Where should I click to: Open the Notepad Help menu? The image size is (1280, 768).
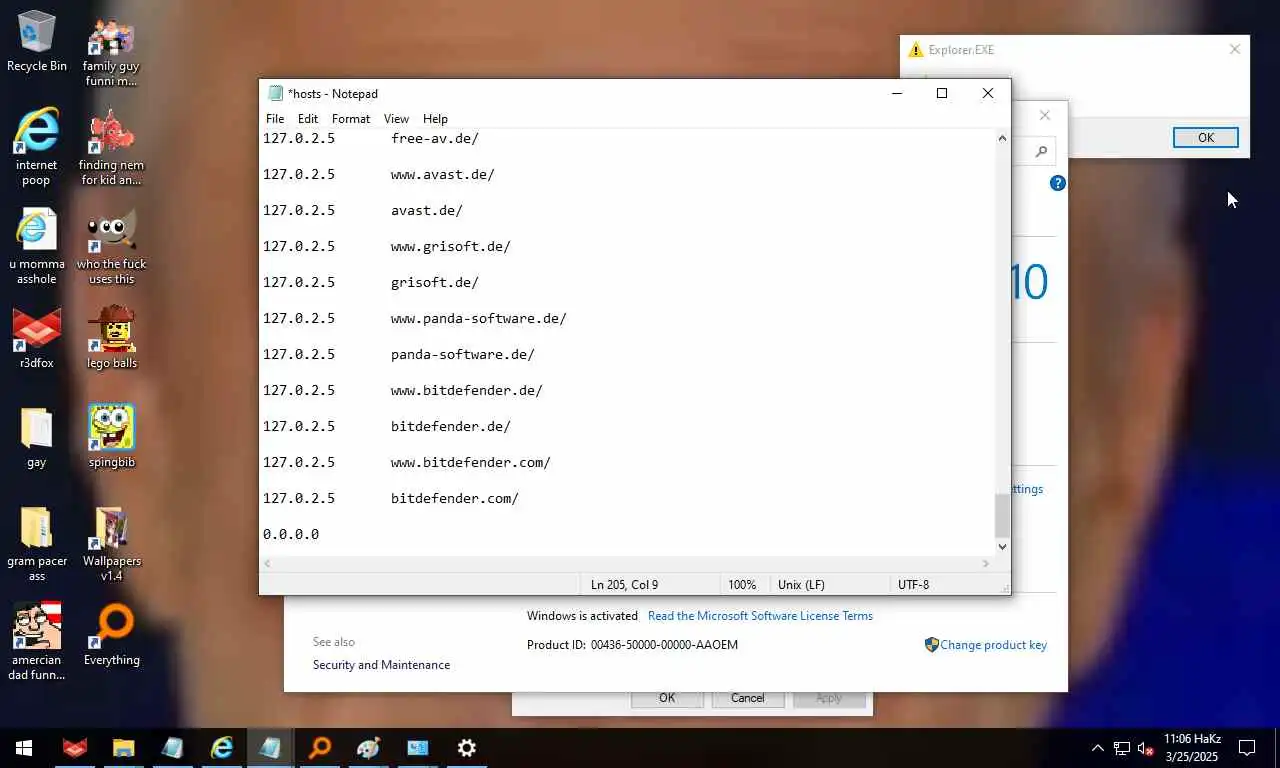pyautogui.click(x=435, y=118)
